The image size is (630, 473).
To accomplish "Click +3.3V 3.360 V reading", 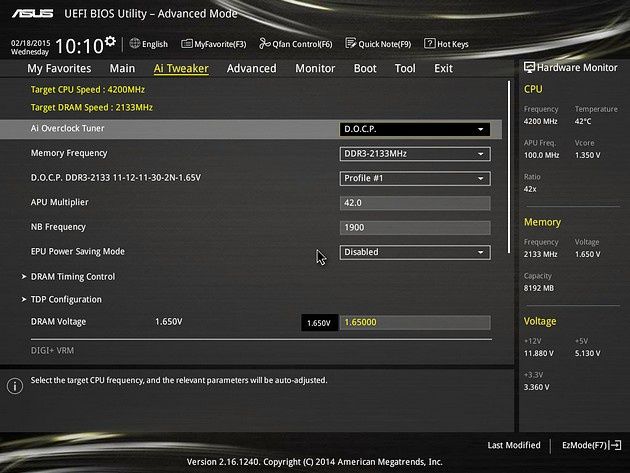I will (x=537, y=387).
